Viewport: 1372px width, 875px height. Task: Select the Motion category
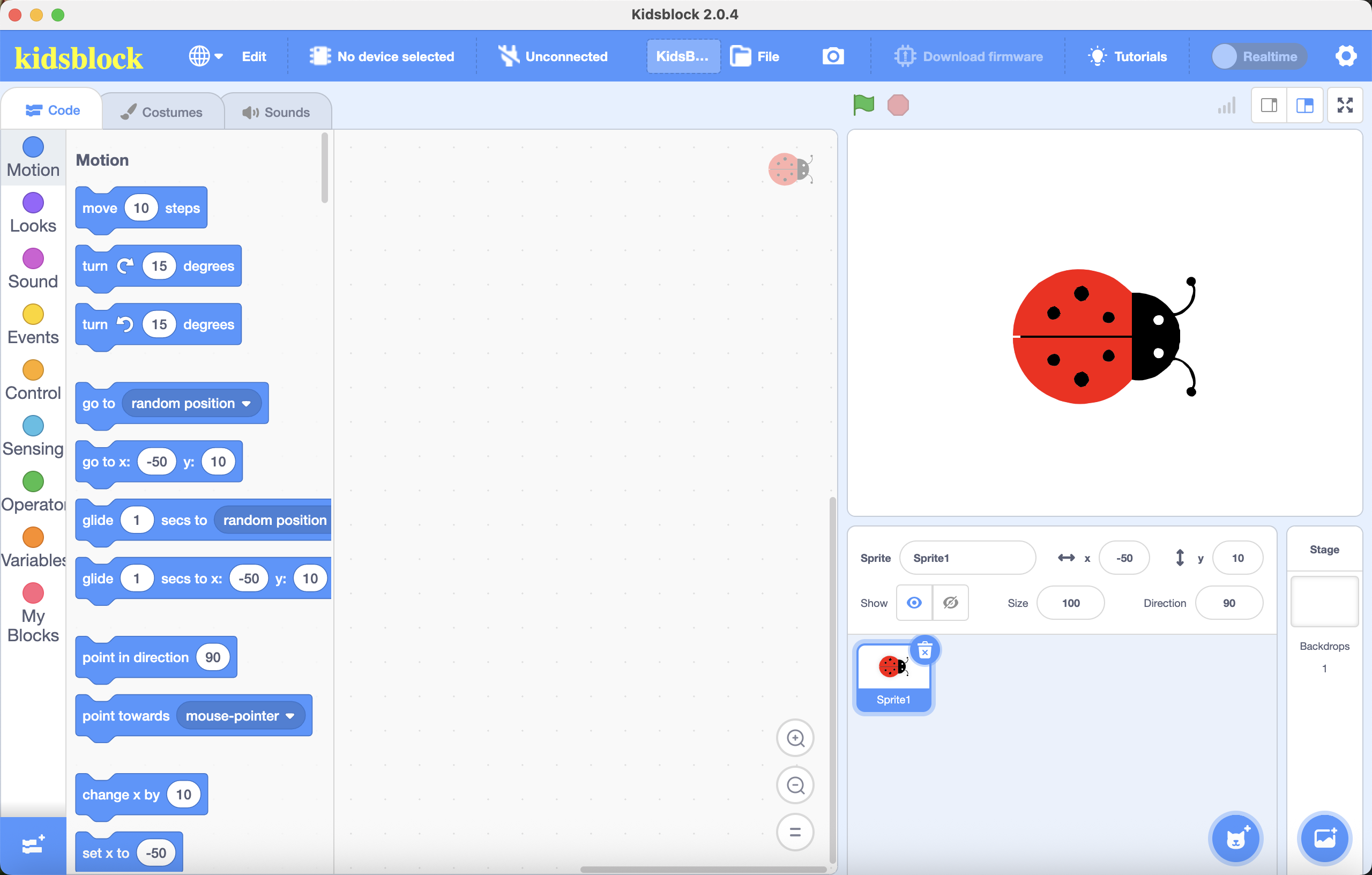click(33, 157)
